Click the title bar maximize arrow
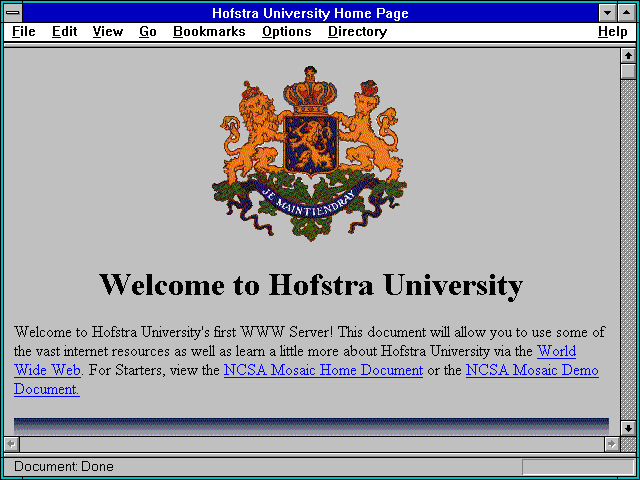This screenshot has height=480, width=640. pyautogui.click(x=627, y=13)
